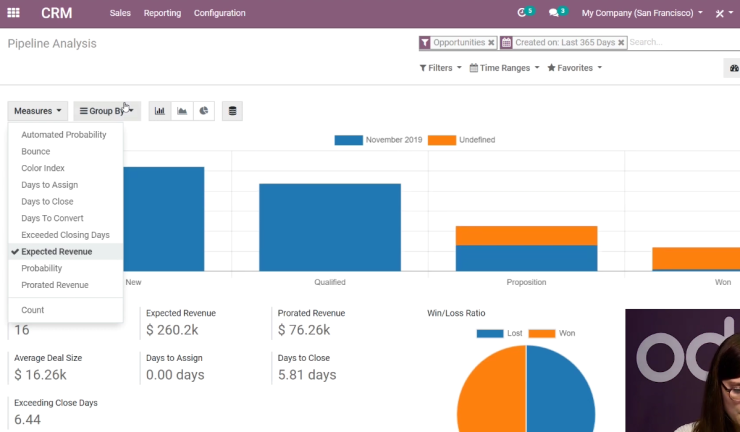Uncheck the Expected Revenue measure

(x=66, y=252)
